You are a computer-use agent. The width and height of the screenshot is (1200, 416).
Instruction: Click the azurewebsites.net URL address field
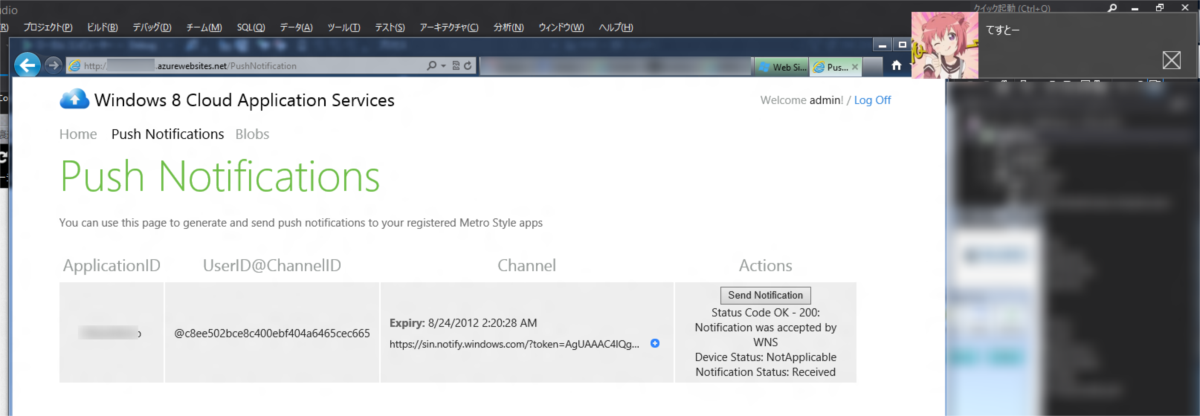[x=250, y=66]
